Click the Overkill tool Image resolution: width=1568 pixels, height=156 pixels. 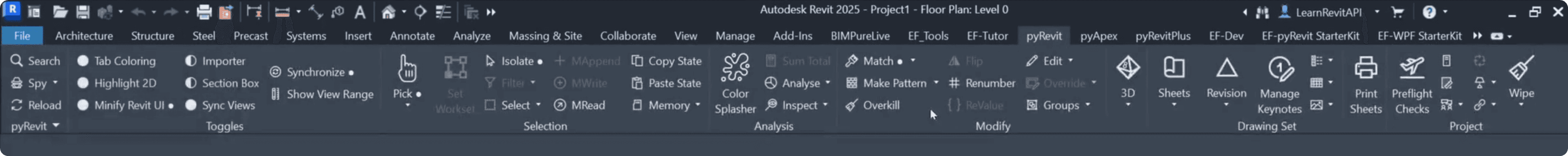point(872,105)
